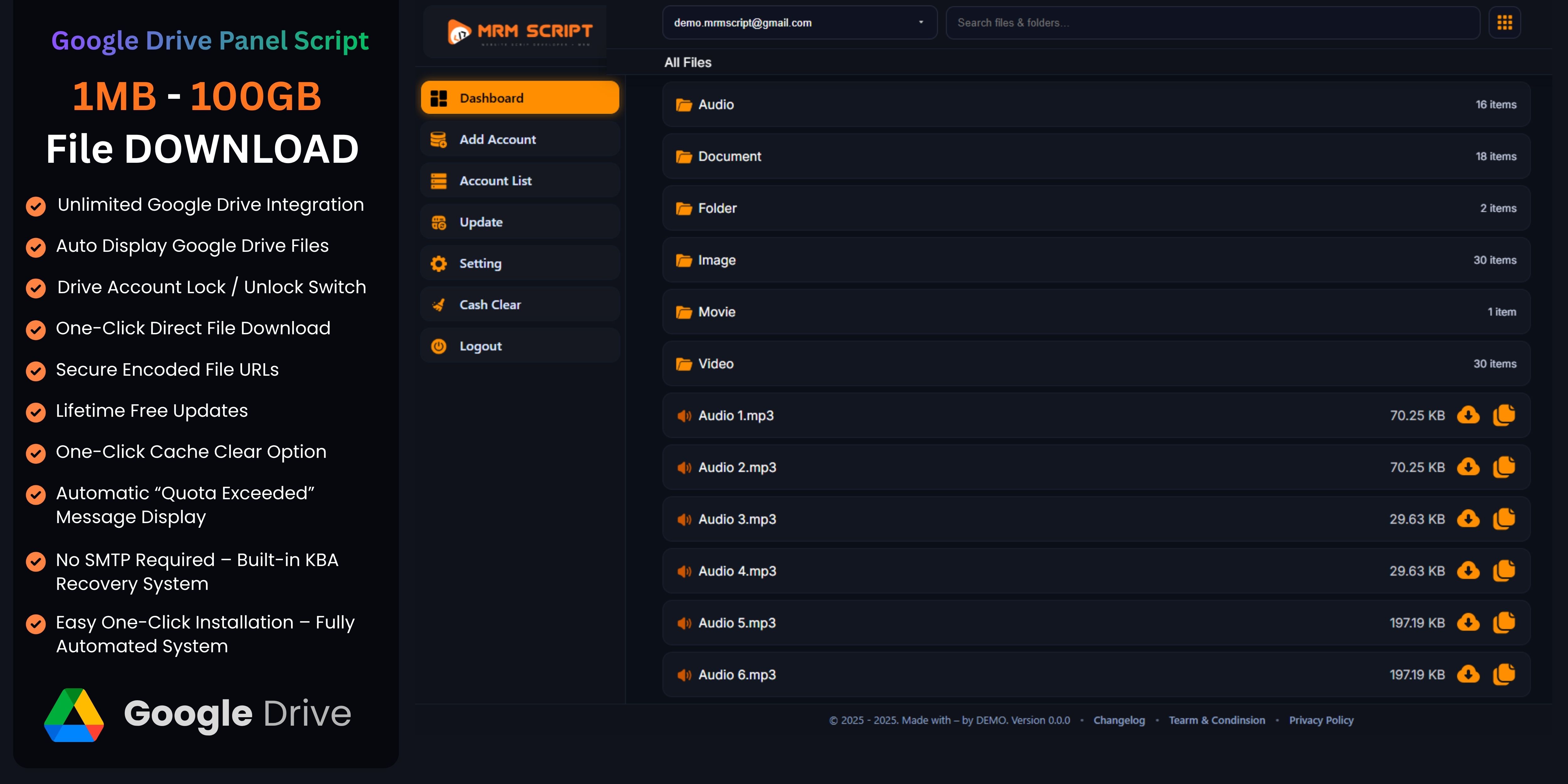
Task: Click the grid view toggle icon
Action: tap(1504, 23)
